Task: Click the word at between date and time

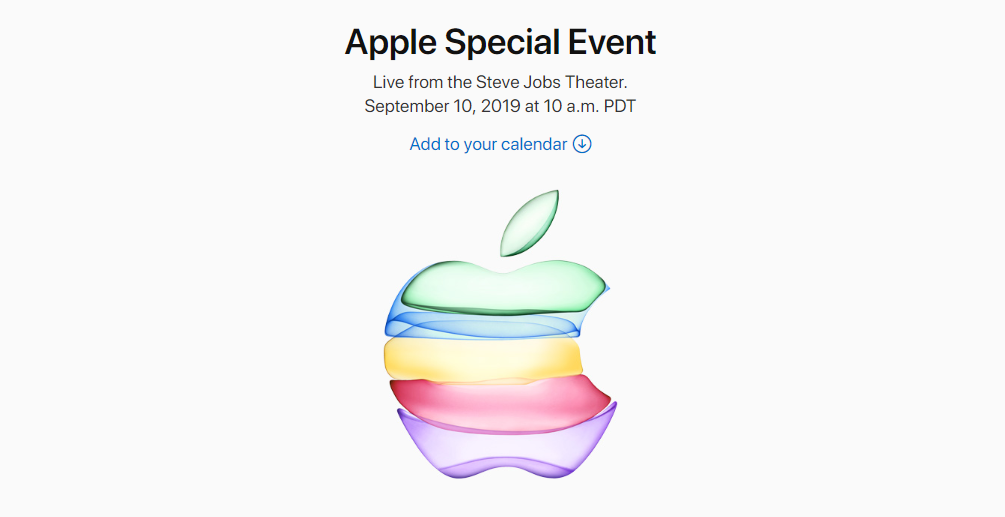Action: point(532,106)
